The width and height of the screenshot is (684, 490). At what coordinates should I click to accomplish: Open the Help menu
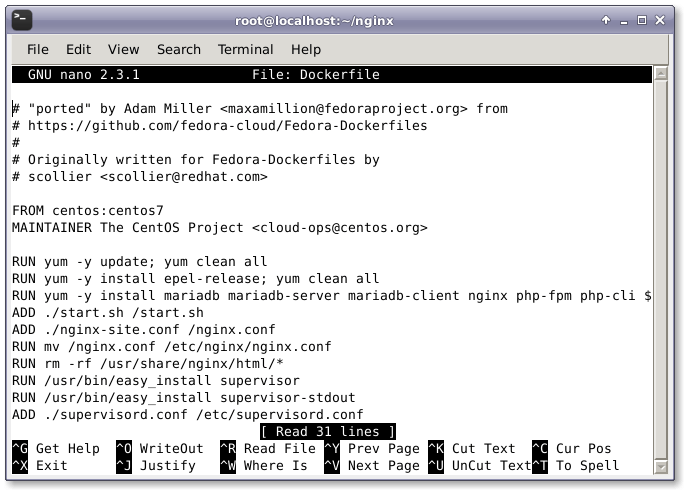tap(306, 49)
